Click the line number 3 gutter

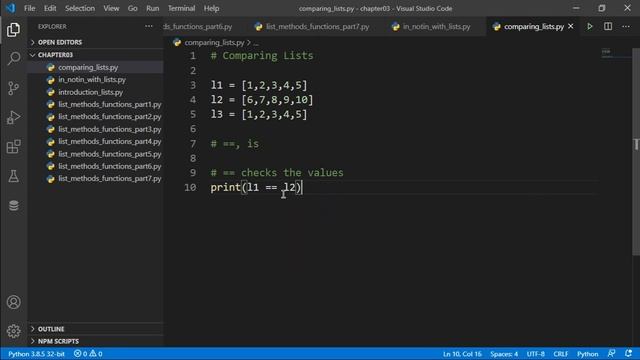(x=193, y=85)
